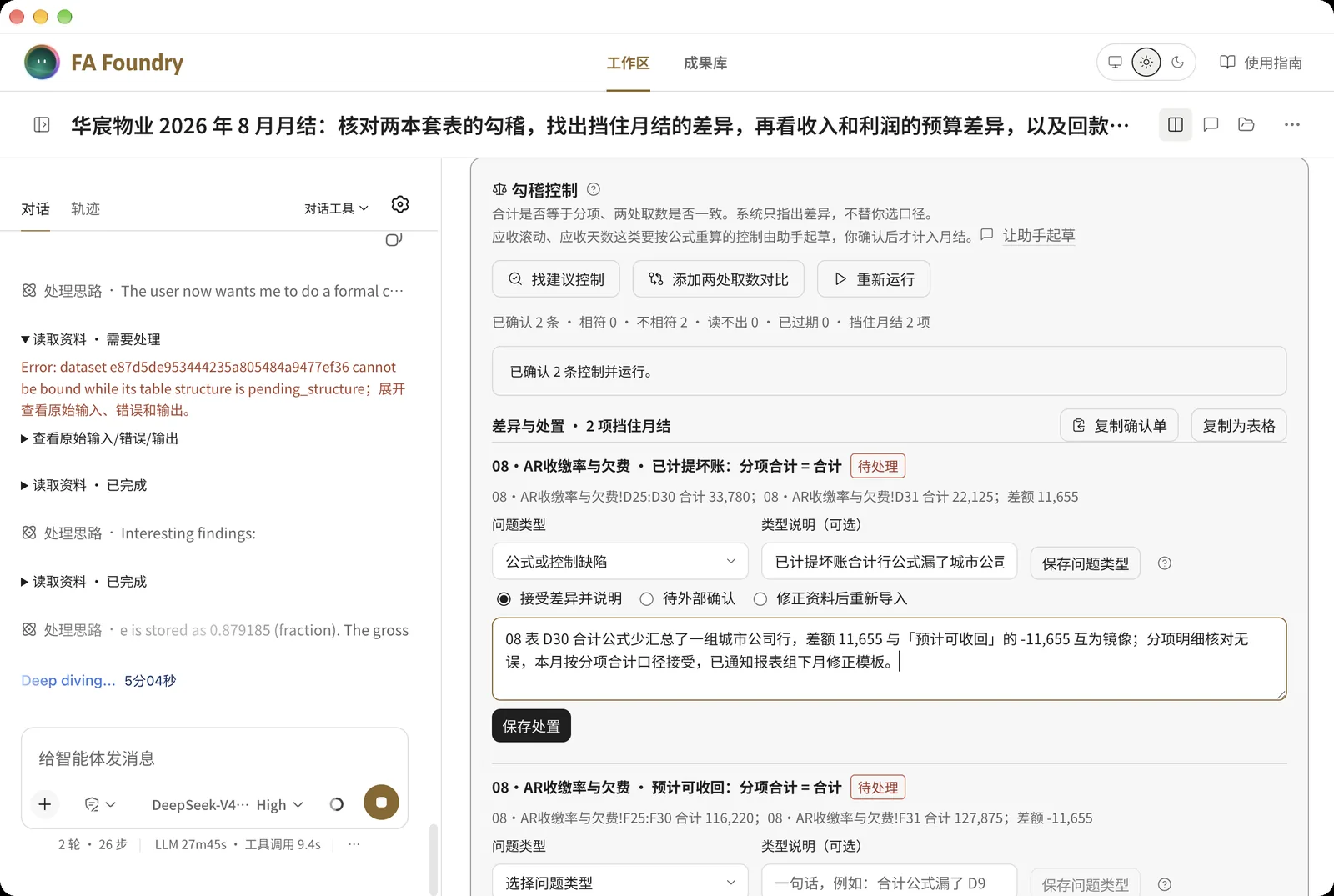Image resolution: width=1334 pixels, height=896 pixels.
Task: Open DeepSeek-V4 High model selector
Action: (x=228, y=804)
